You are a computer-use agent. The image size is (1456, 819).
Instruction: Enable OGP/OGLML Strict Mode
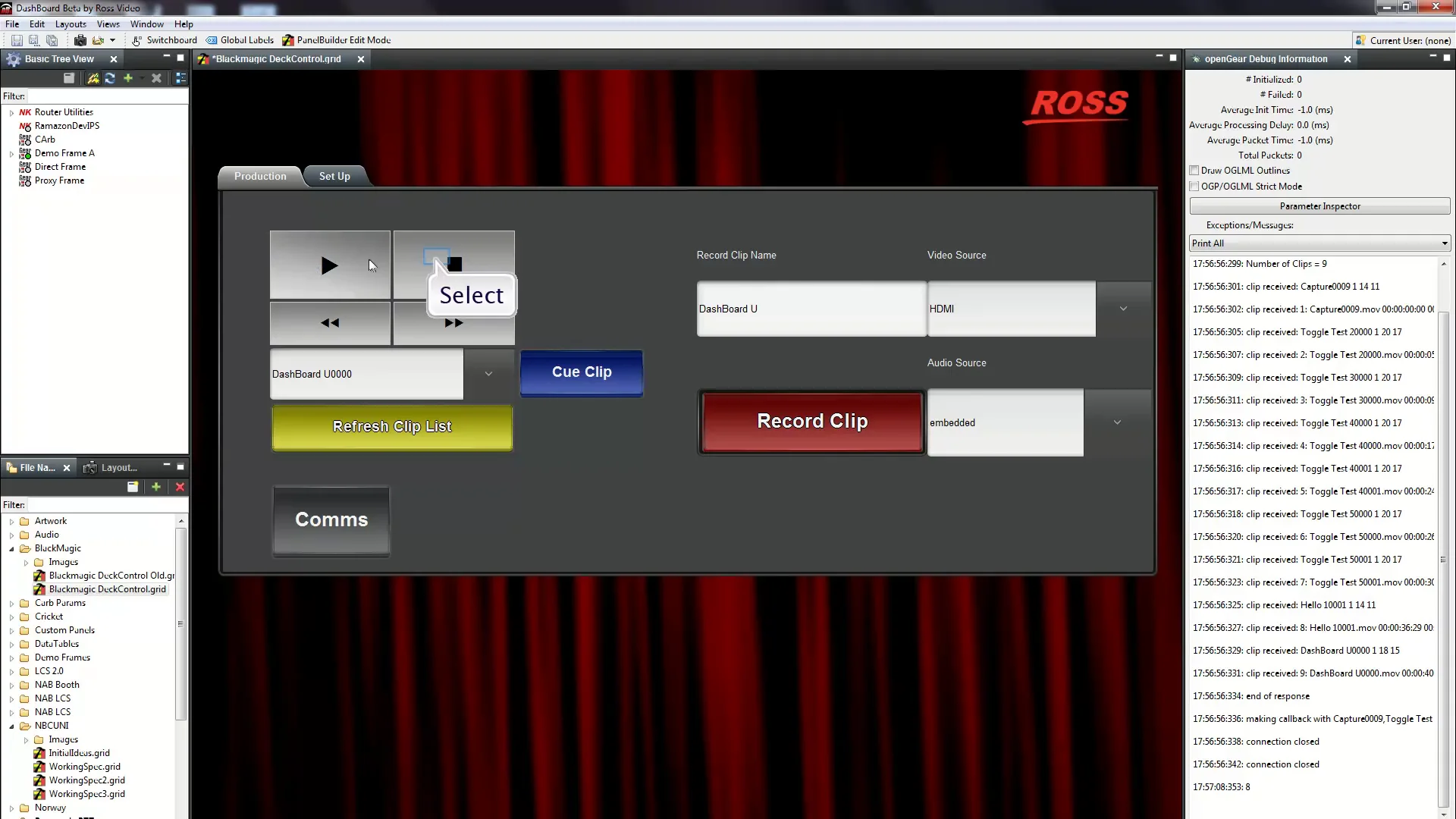1194,187
